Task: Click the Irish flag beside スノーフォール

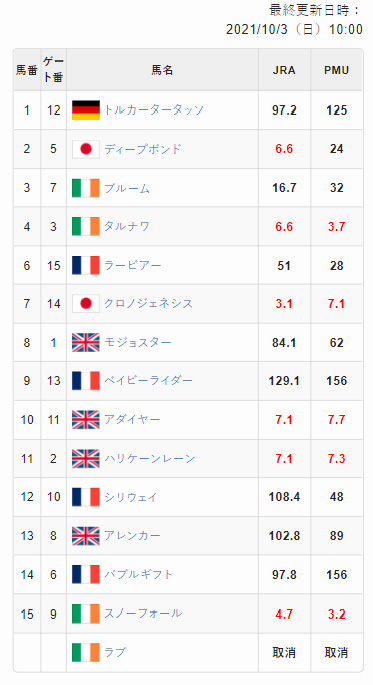Action: [86, 613]
